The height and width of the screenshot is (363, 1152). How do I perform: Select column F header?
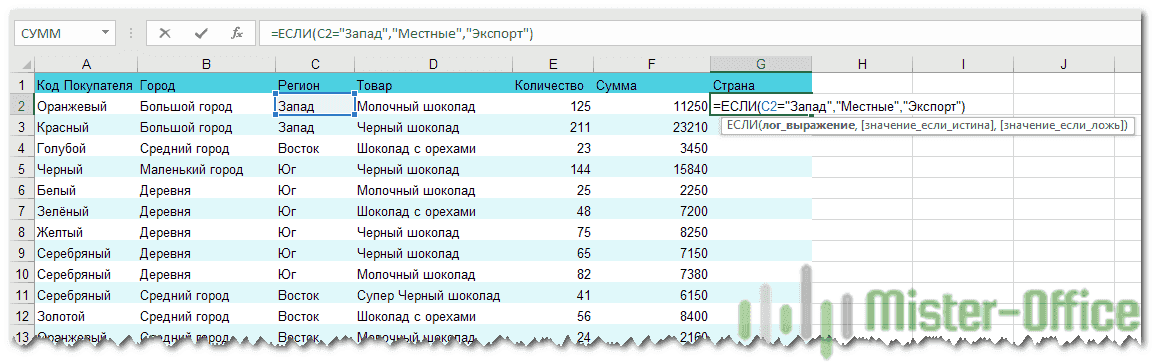pyautogui.click(x=651, y=65)
